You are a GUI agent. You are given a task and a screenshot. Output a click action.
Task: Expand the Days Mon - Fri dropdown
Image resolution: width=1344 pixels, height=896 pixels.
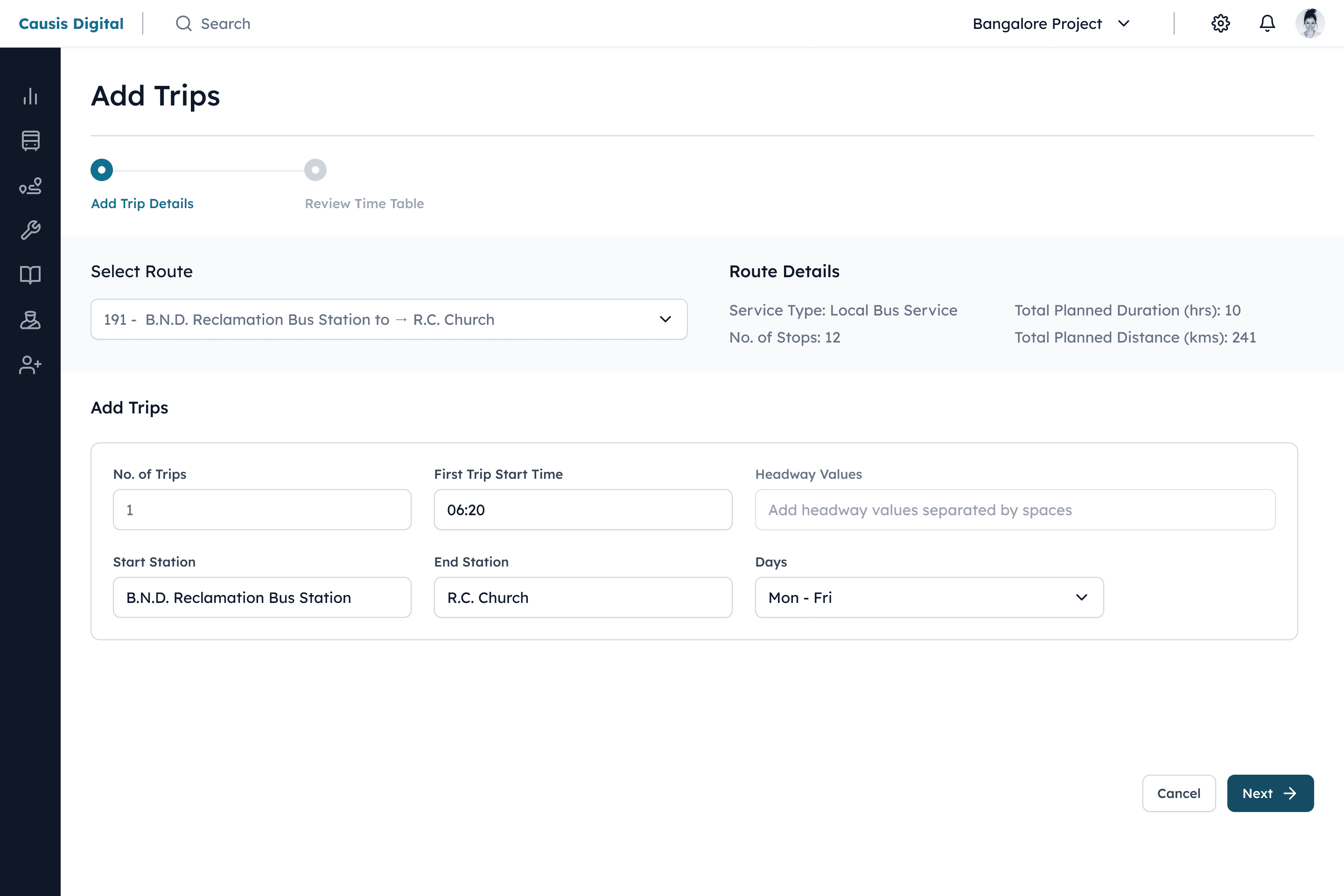pos(929,597)
